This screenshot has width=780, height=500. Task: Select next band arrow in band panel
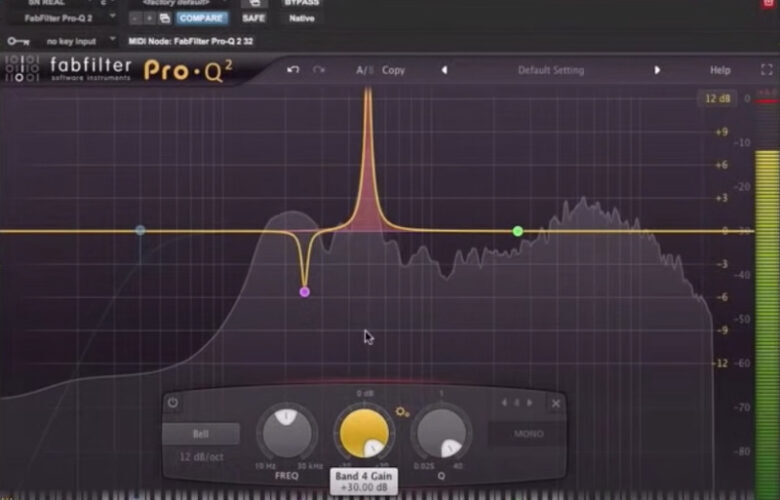click(529, 402)
